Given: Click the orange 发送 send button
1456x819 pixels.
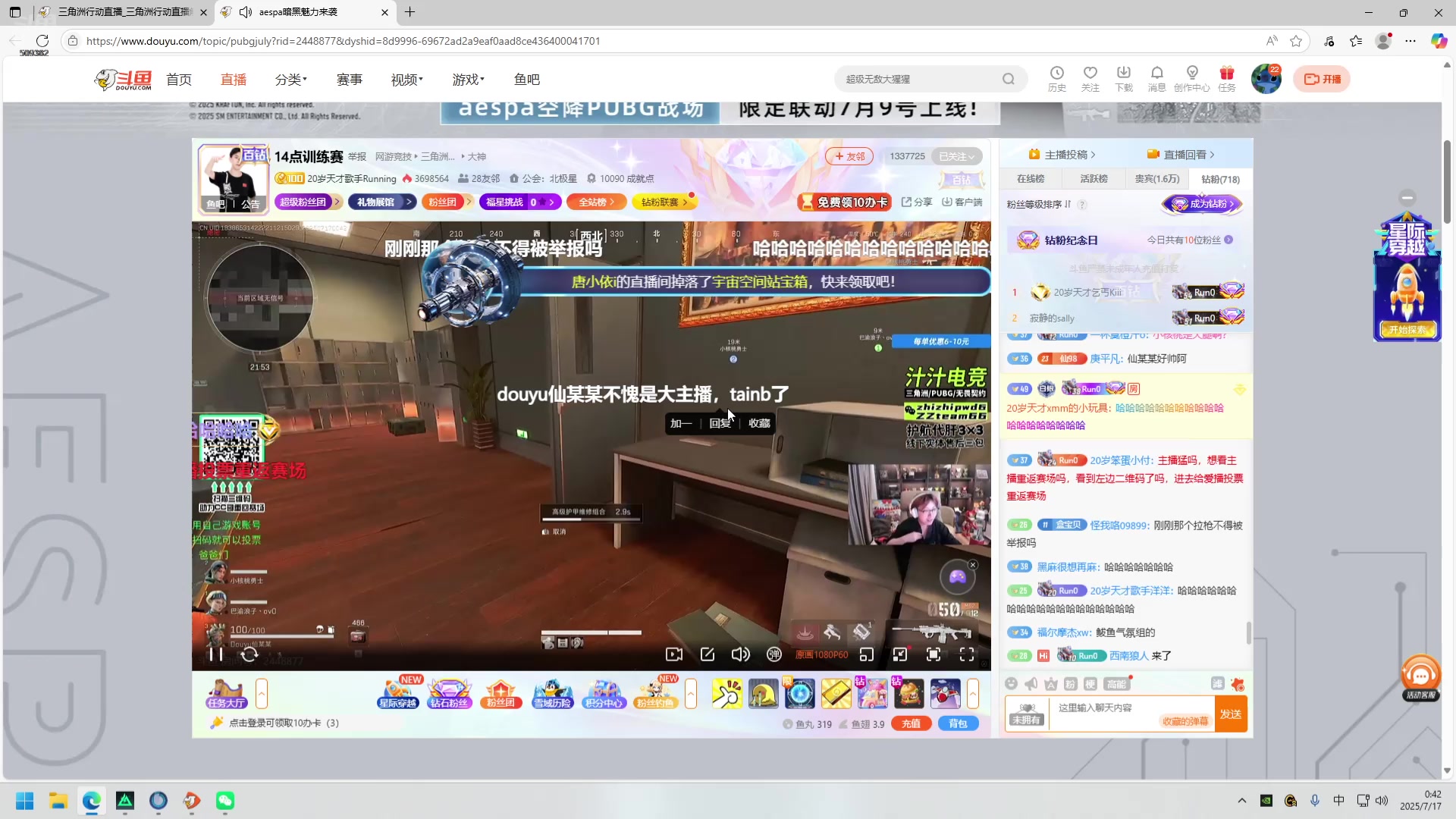Looking at the screenshot, I should point(1231,714).
